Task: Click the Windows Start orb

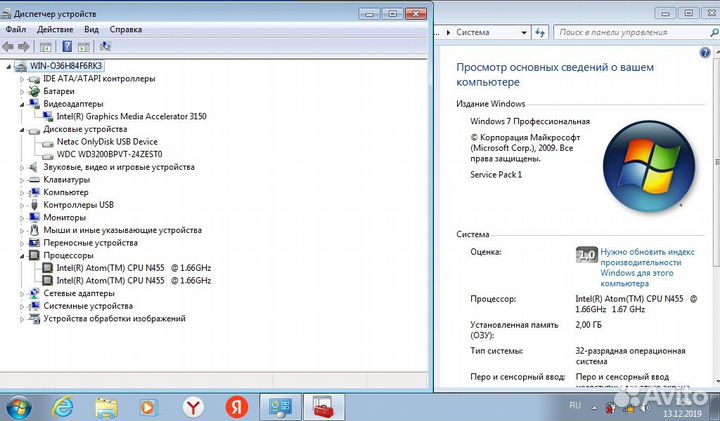Action: pos(18,407)
